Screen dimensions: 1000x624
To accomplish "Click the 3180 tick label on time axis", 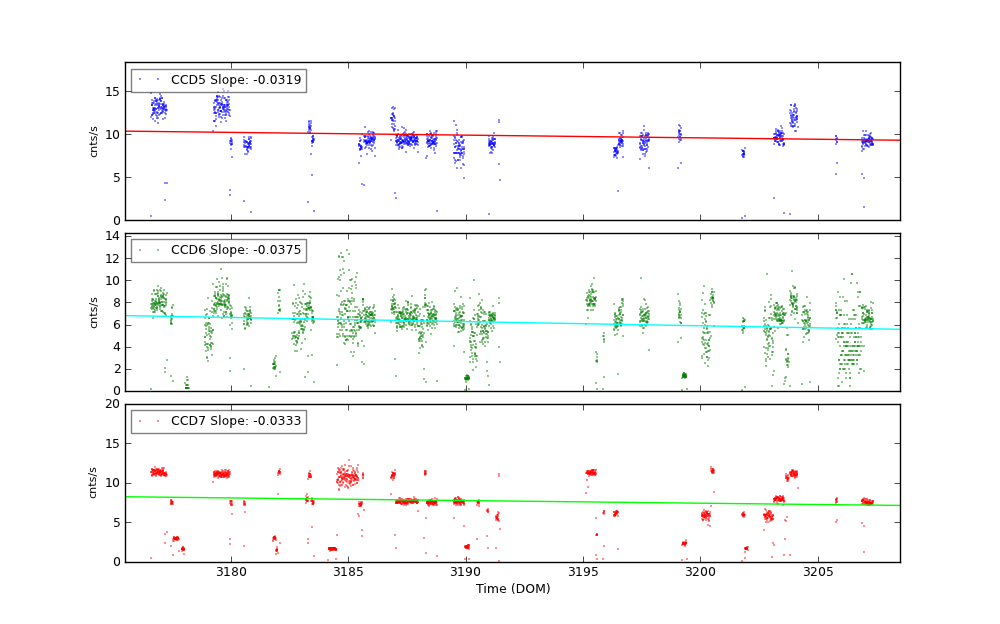I will click(x=231, y=572).
